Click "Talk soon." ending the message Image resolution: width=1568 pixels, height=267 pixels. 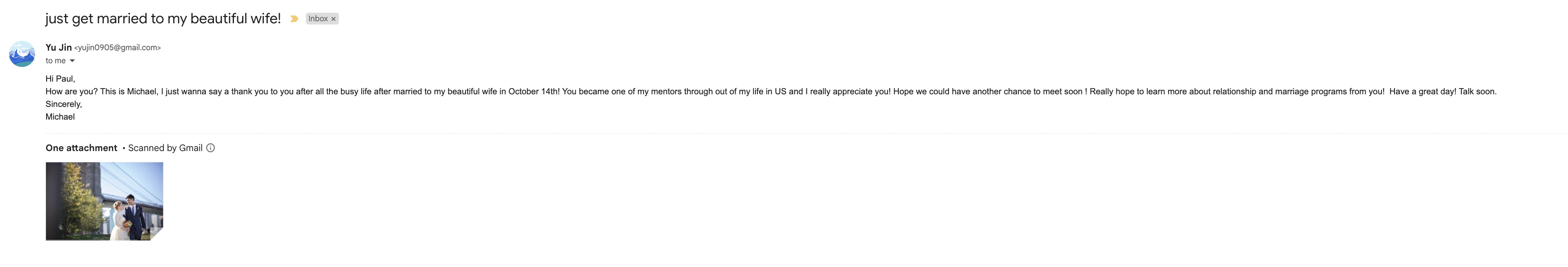click(1477, 92)
